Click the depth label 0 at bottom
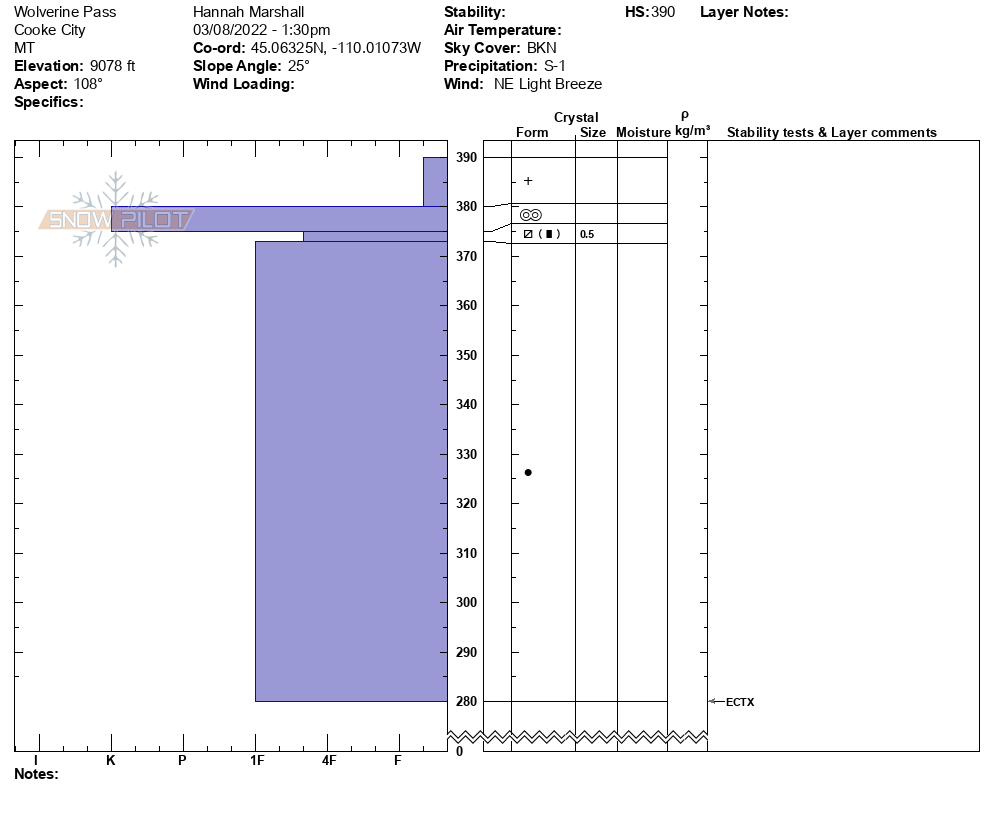This screenshot has height=840, width=994. (460, 752)
